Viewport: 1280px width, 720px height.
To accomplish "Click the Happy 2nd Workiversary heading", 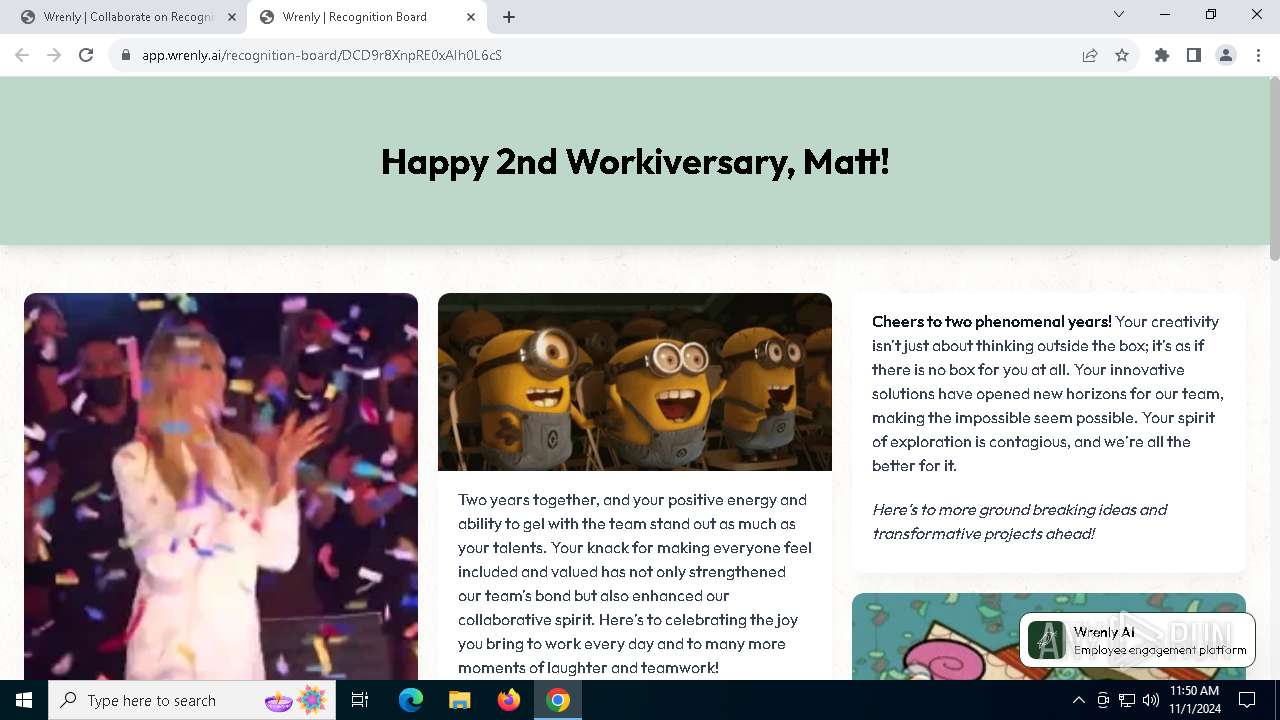I will point(635,161).
